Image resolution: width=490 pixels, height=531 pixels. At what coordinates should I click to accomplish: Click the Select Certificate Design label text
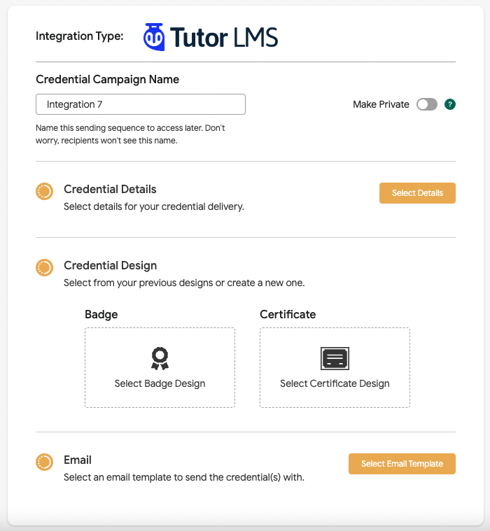(335, 383)
